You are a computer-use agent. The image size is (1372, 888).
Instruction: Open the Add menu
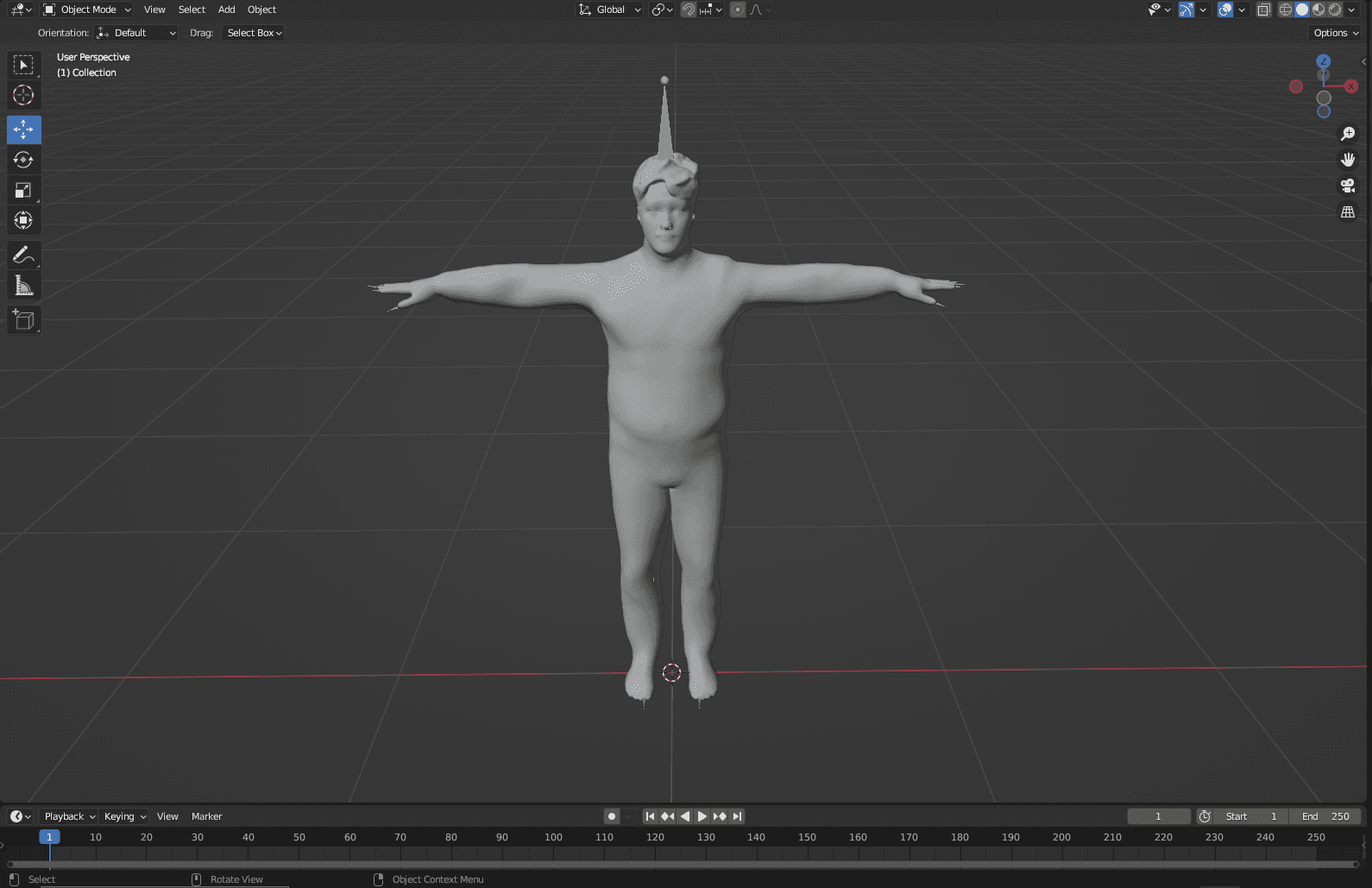point(226,9)
